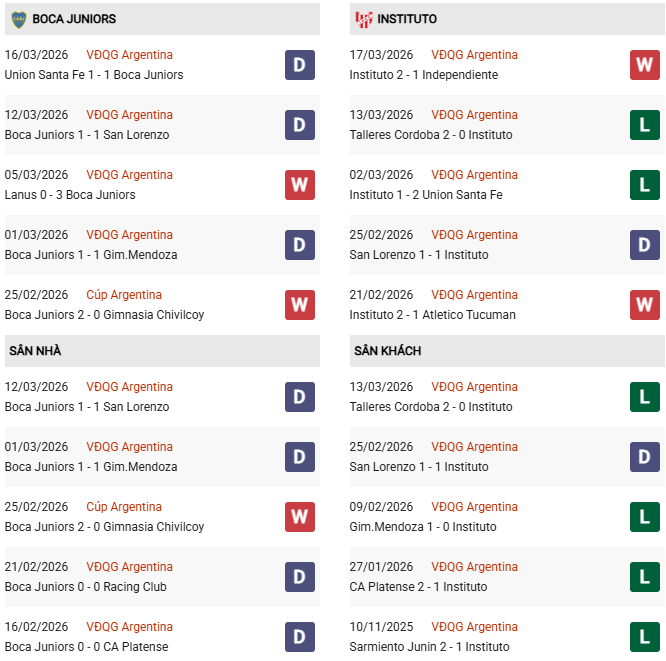
Task: Click win badge for Instituto vs Independiente
Action: pos(644,65)
